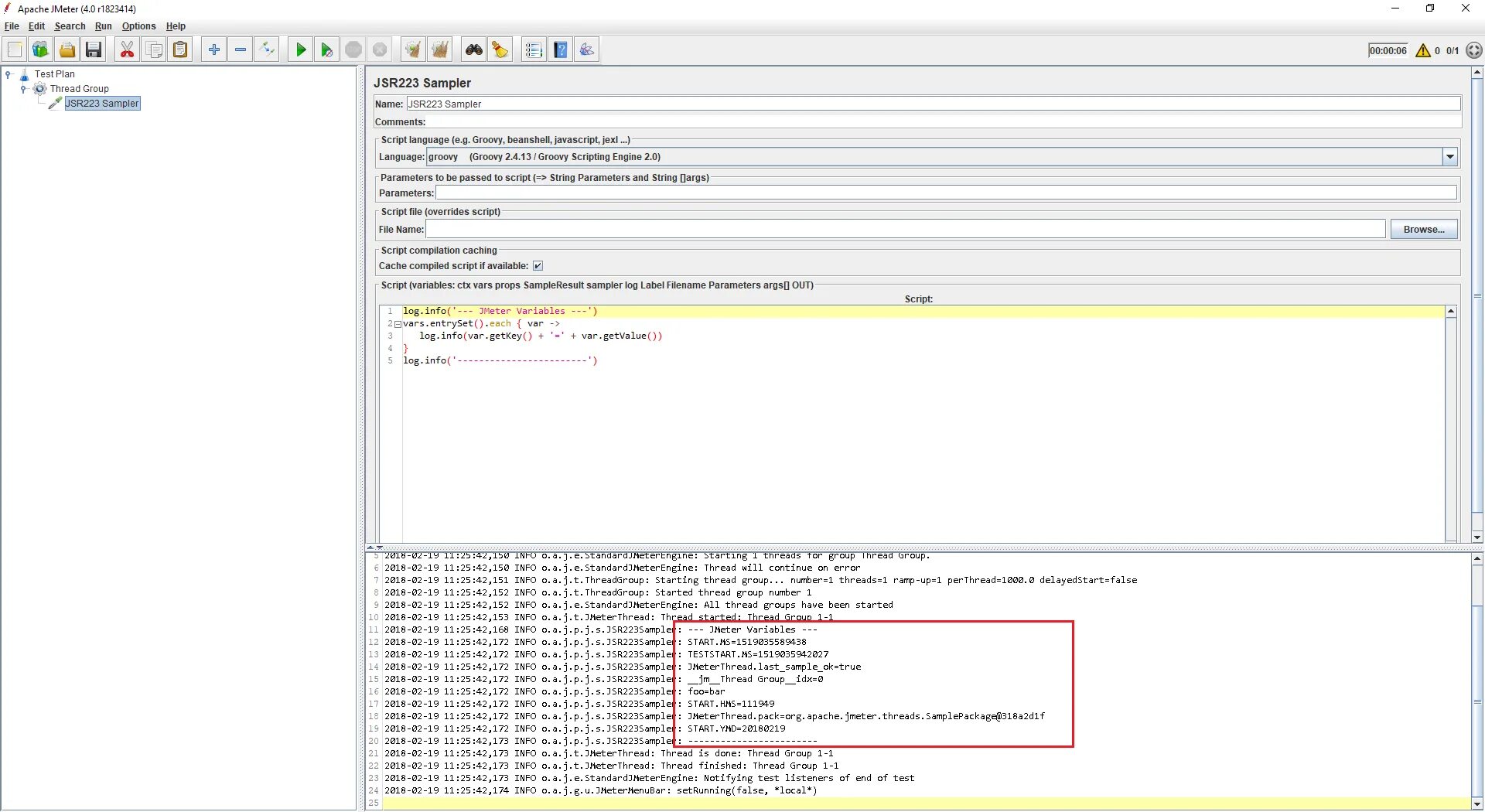The width and height of the screenshot is (1485, 812).
Task: Open the Options menu
Action: (x=138, y=26)
